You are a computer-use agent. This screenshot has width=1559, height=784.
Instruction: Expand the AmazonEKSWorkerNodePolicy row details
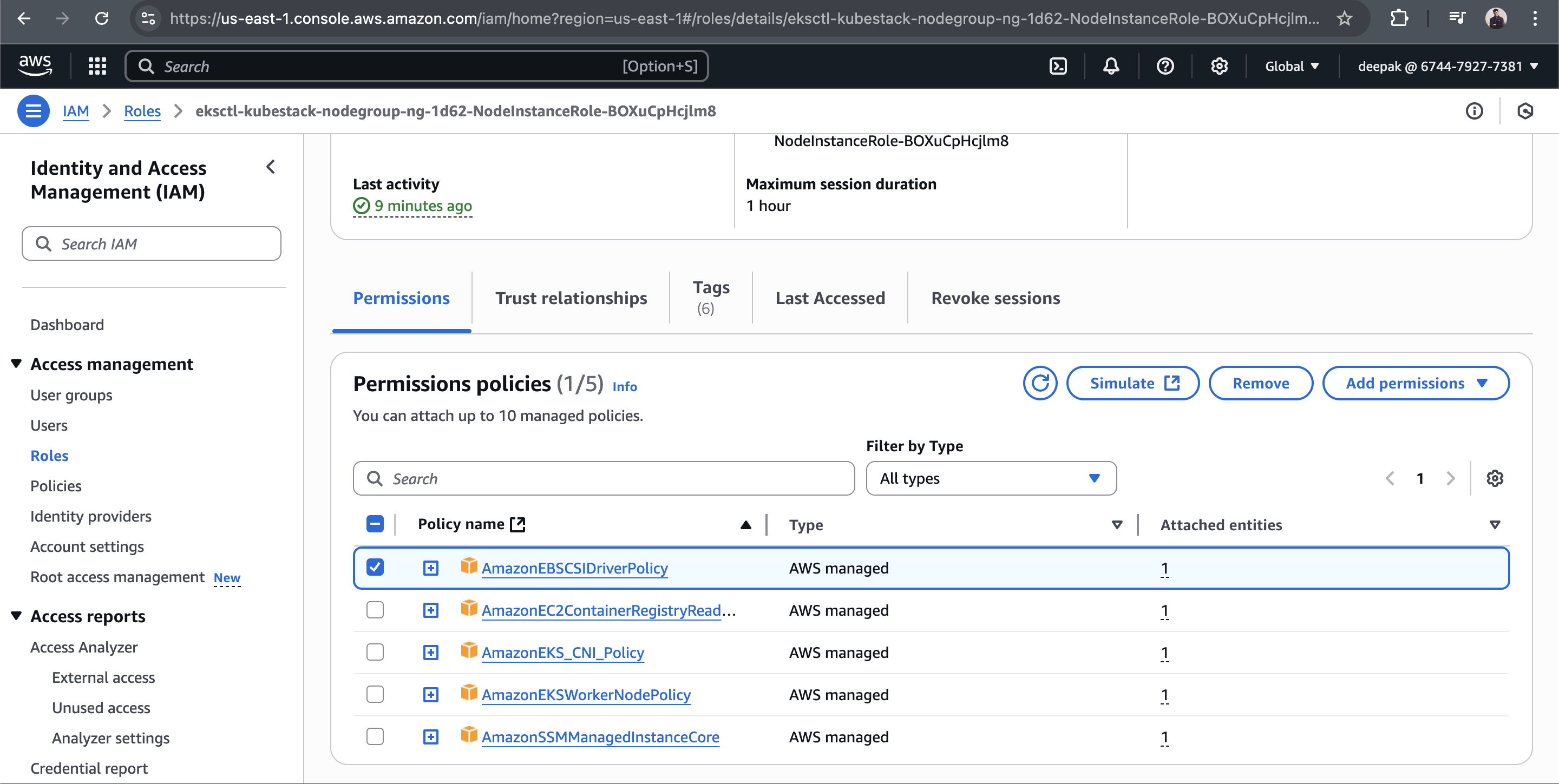(x=430, y=695)
